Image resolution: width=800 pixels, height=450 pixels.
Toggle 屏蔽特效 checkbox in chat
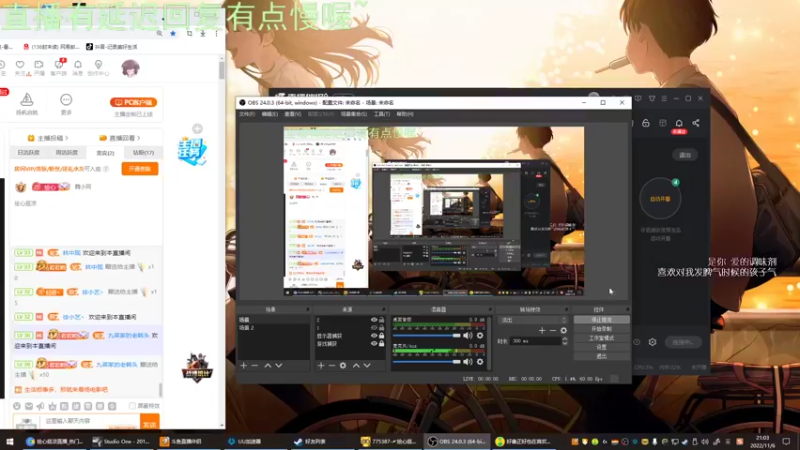(132, 406)
